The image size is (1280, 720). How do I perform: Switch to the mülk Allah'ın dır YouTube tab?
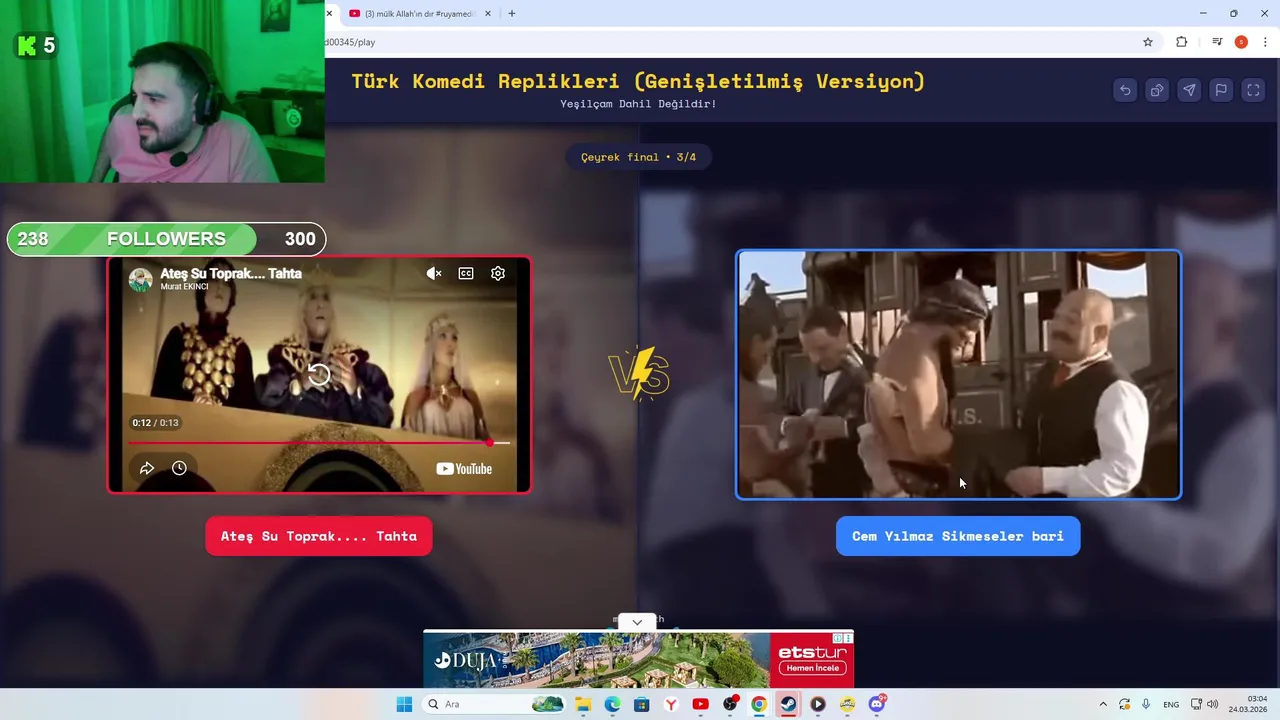click(420, 14)
